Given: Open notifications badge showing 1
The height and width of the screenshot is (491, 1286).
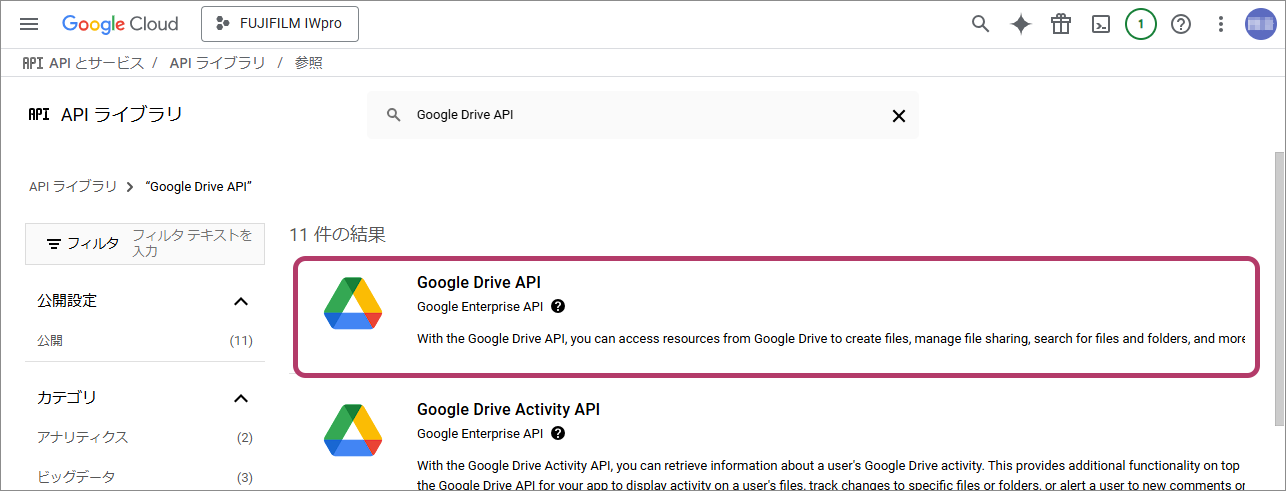Looking at the screenshot, I should click(1141, 24).
